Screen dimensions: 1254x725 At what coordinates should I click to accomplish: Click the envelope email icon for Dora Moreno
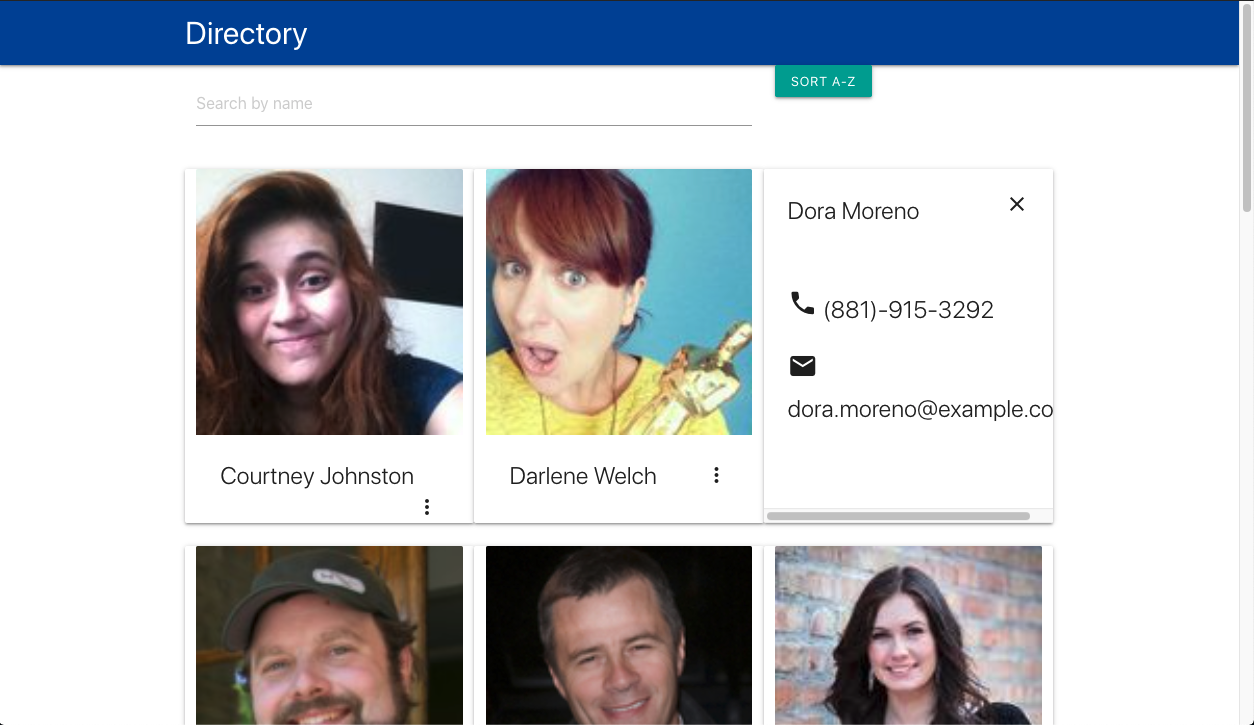pyautogui.click(x=802, y=366)
